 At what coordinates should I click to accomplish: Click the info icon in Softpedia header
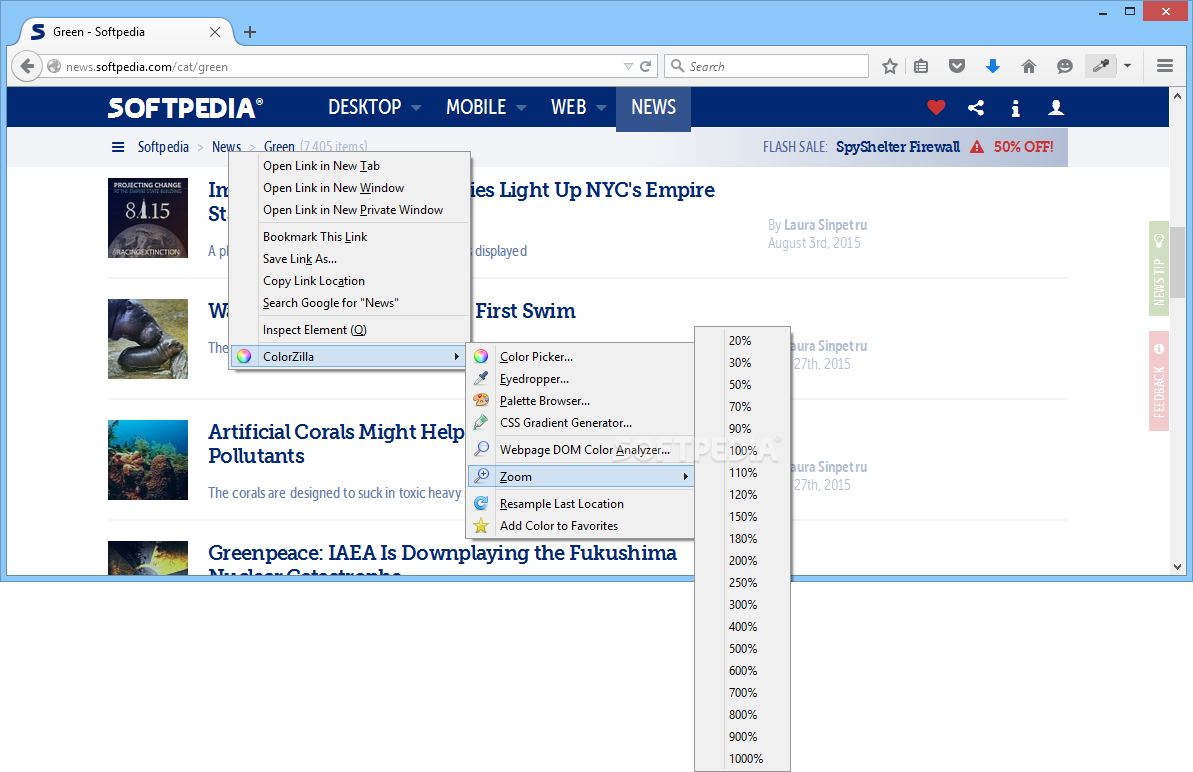pyautogui.click(x=1015, y=108)
